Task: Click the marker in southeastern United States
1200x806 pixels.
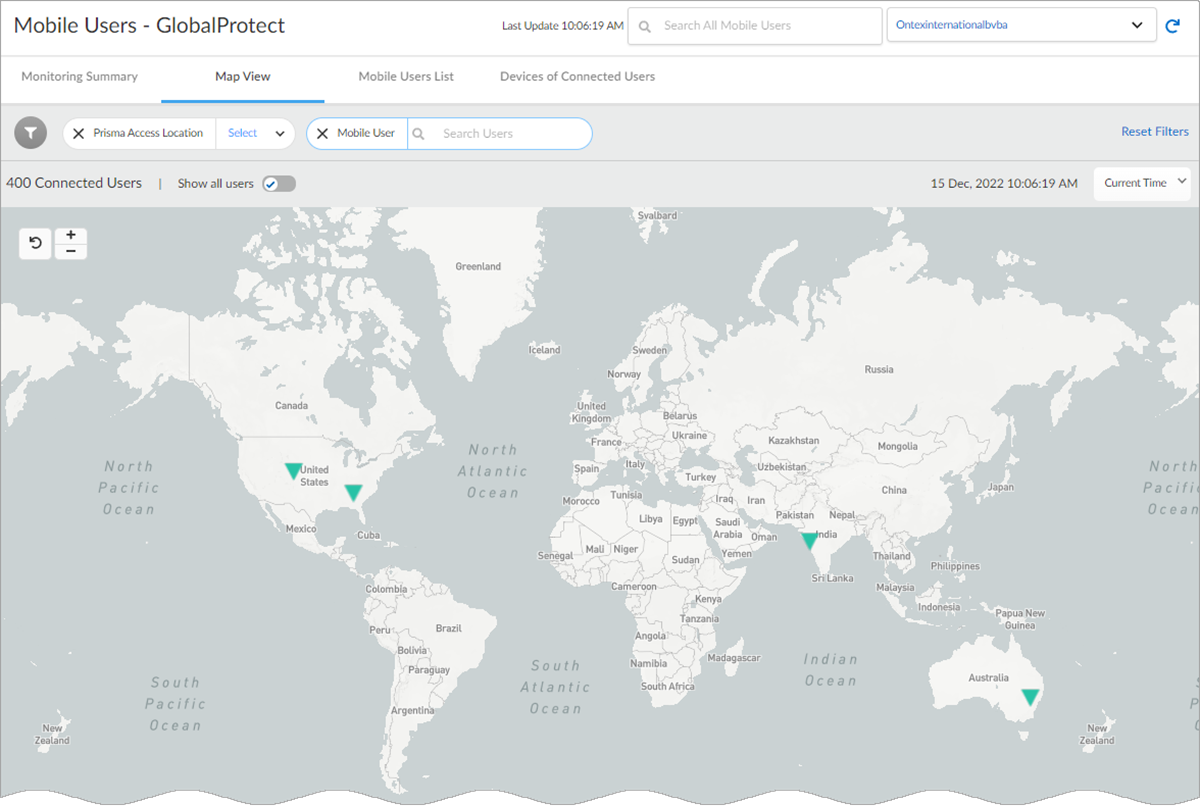Action: pyautogui.click(x=353, y=492)
